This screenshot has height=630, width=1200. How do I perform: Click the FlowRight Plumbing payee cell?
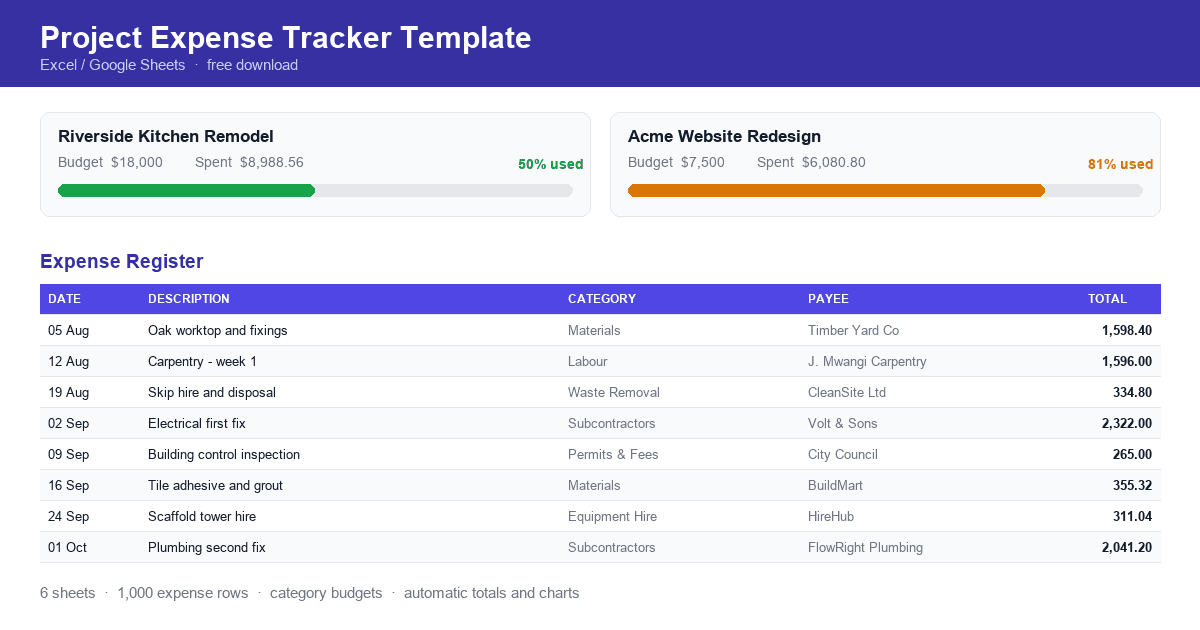[865, 547]
